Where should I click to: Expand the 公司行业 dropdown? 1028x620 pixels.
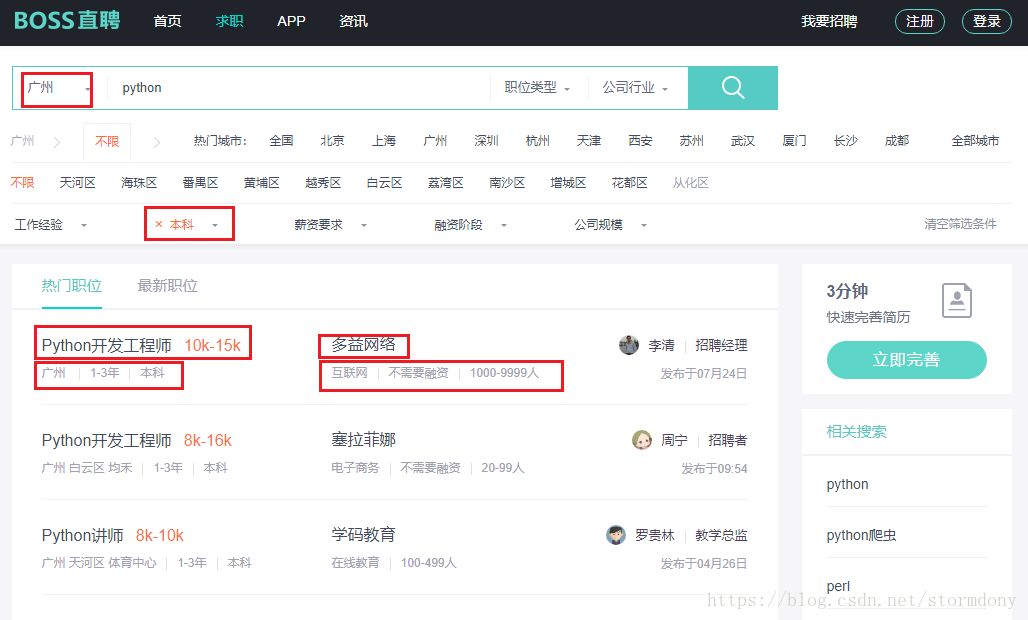635,87
